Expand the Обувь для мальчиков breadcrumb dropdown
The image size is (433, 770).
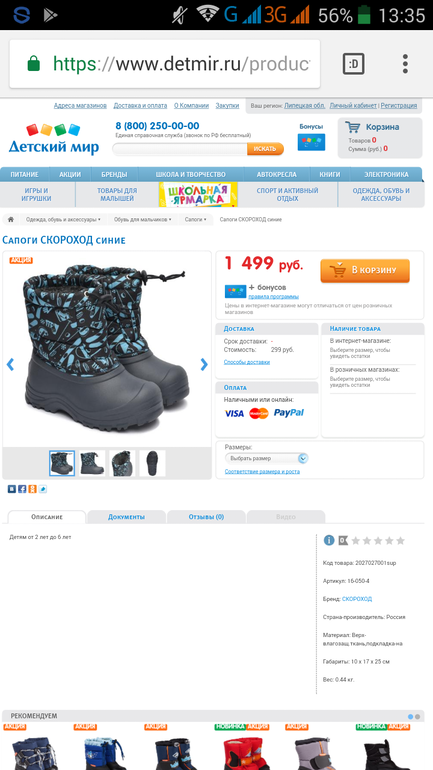pos(143,220)
